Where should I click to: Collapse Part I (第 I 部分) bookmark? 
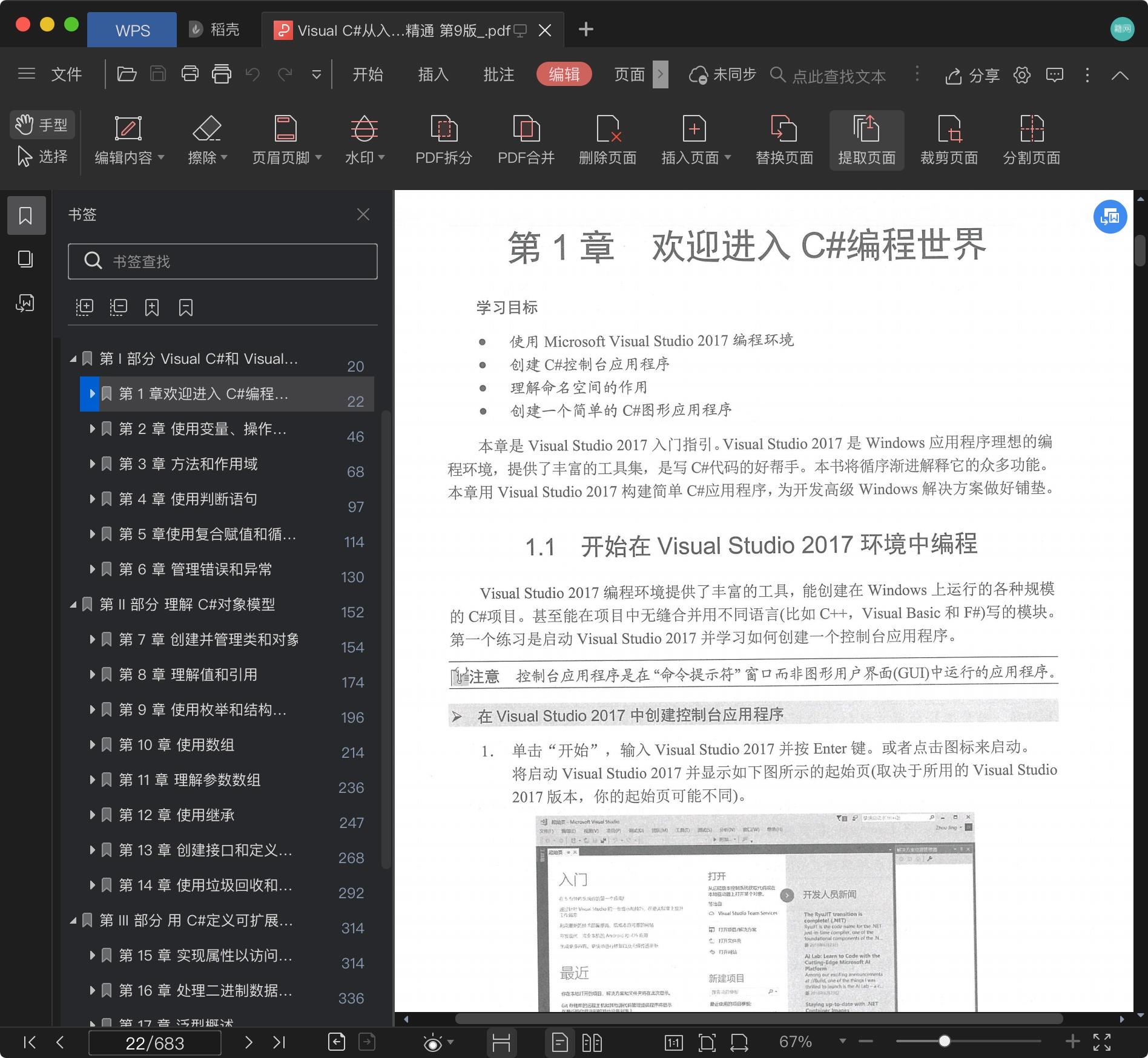[73, 359]
